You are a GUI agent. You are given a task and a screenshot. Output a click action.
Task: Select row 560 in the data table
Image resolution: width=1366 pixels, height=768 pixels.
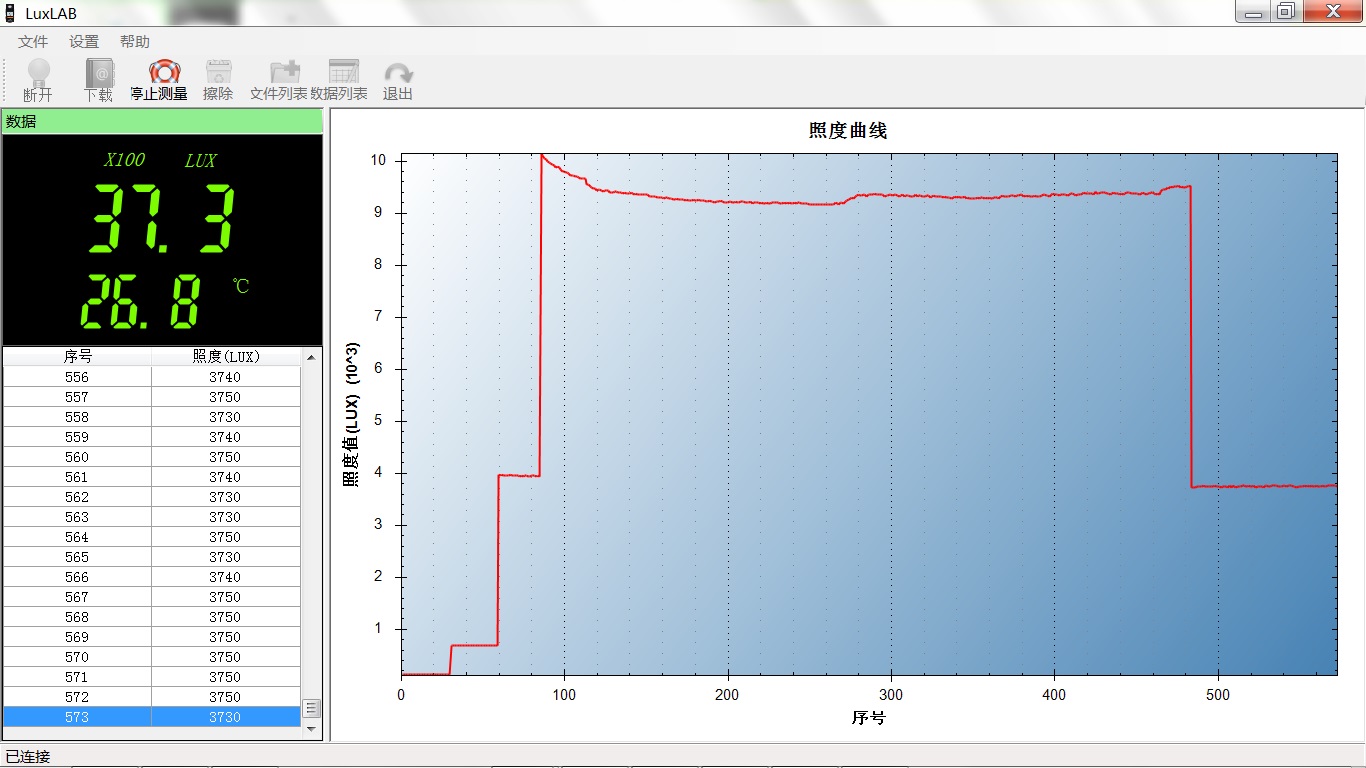(x=152, y=457)
